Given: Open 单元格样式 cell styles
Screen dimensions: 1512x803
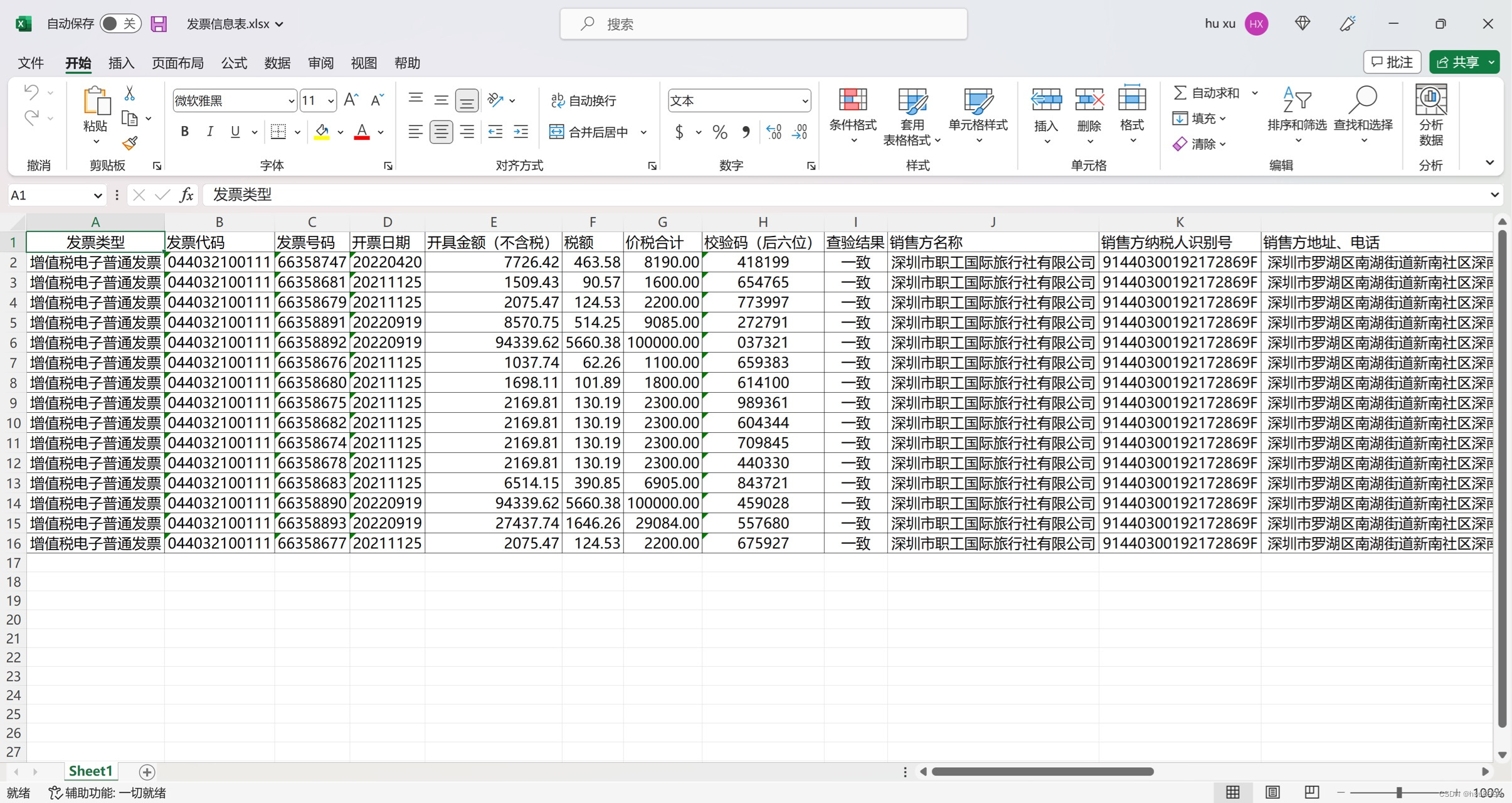Looking at the screenshot, I should coord(978,116).
